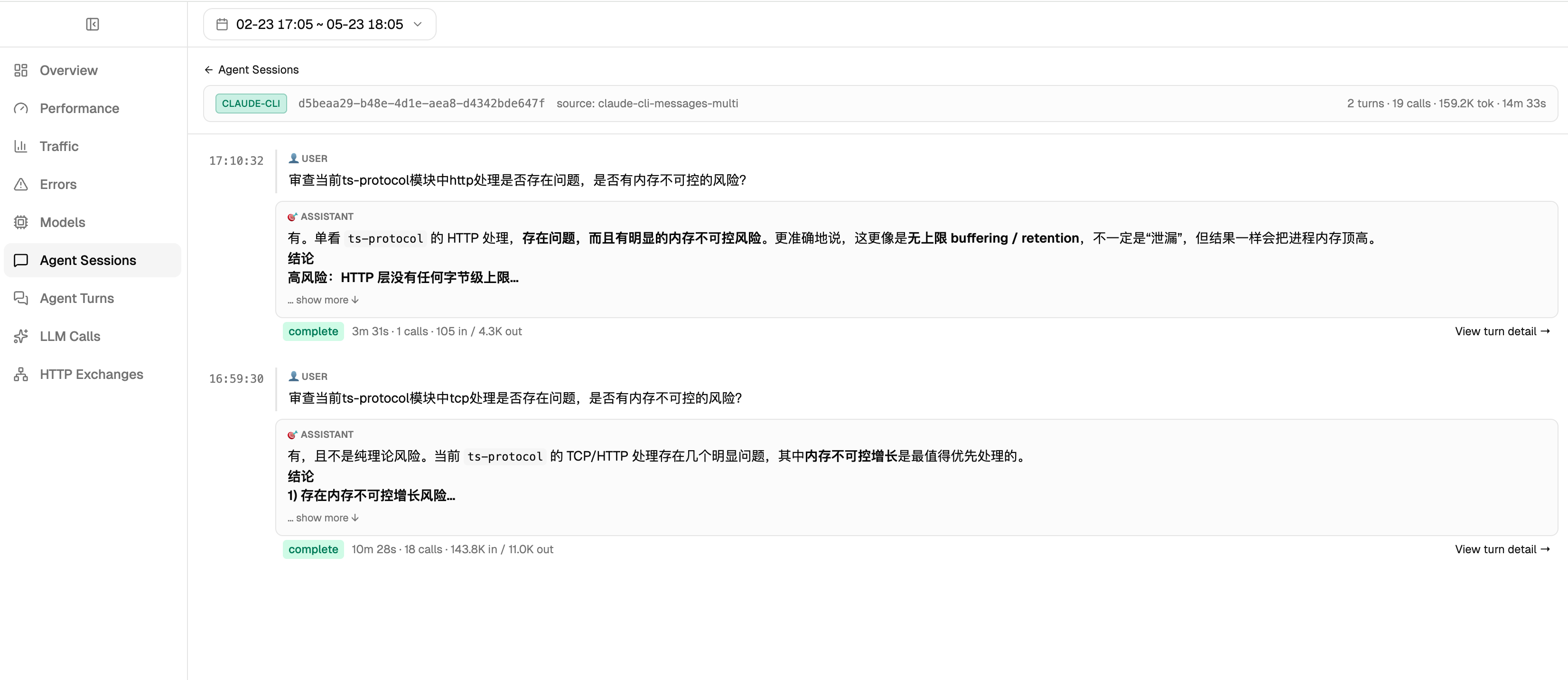Click the Agent Sessions chat icon
Viewport: 1568px width, 680px height.
click(x=21, y=260)
